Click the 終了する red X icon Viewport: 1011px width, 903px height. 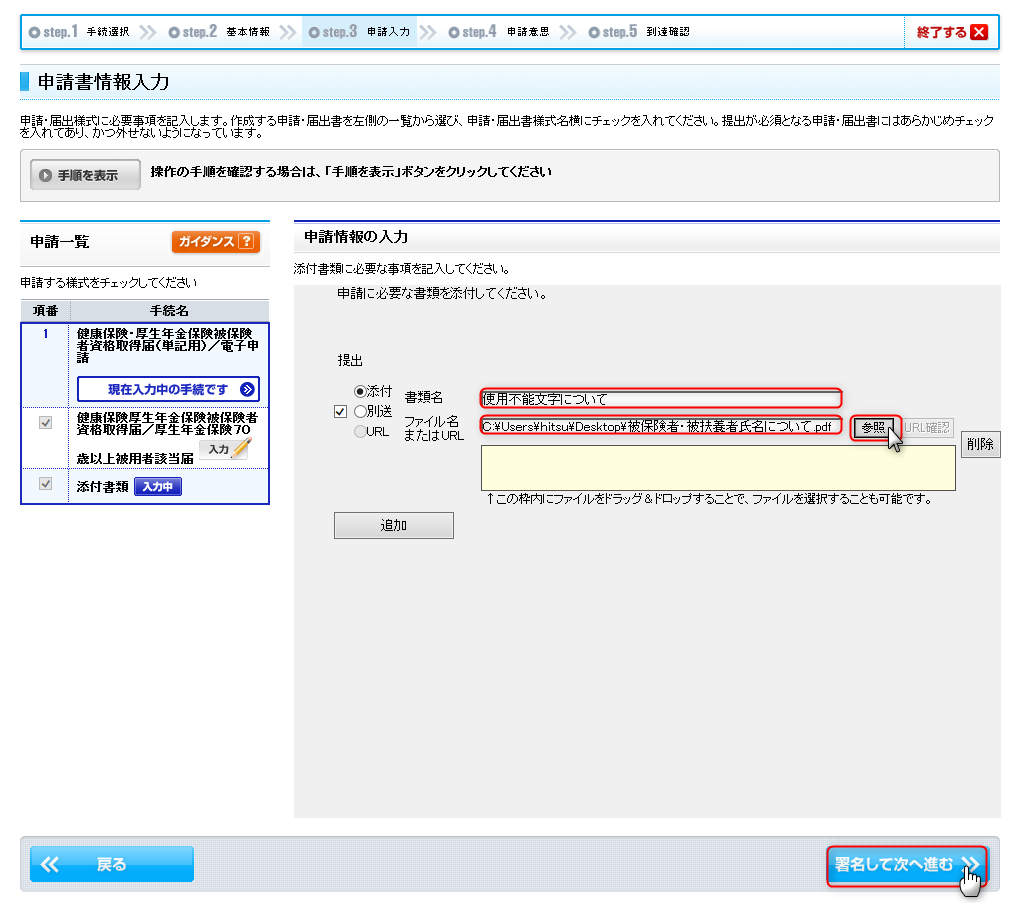coord(978,32)
